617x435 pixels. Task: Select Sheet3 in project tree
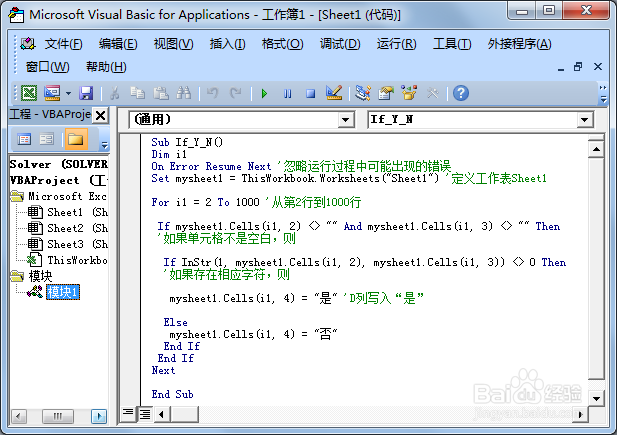68,244
